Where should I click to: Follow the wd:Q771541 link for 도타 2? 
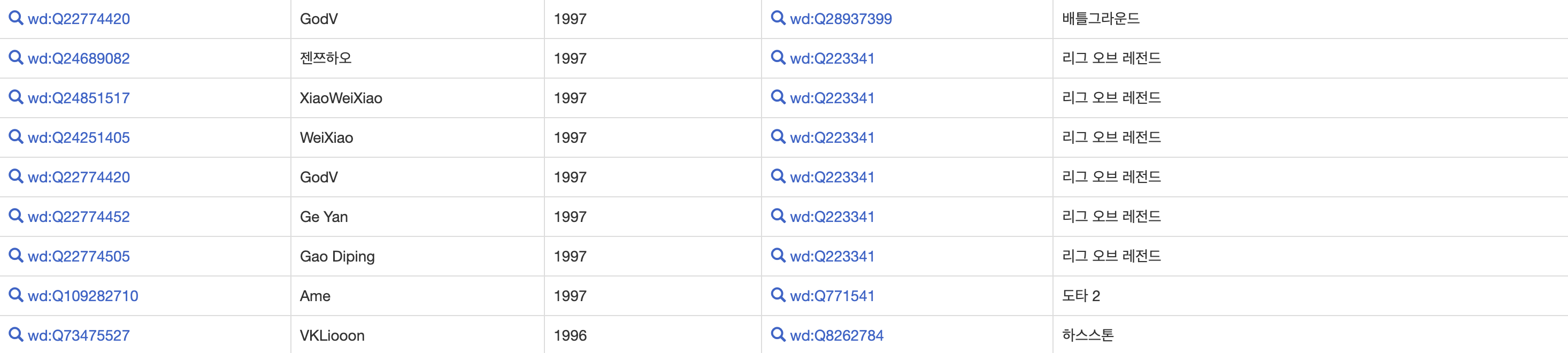(x=832, y=296)
